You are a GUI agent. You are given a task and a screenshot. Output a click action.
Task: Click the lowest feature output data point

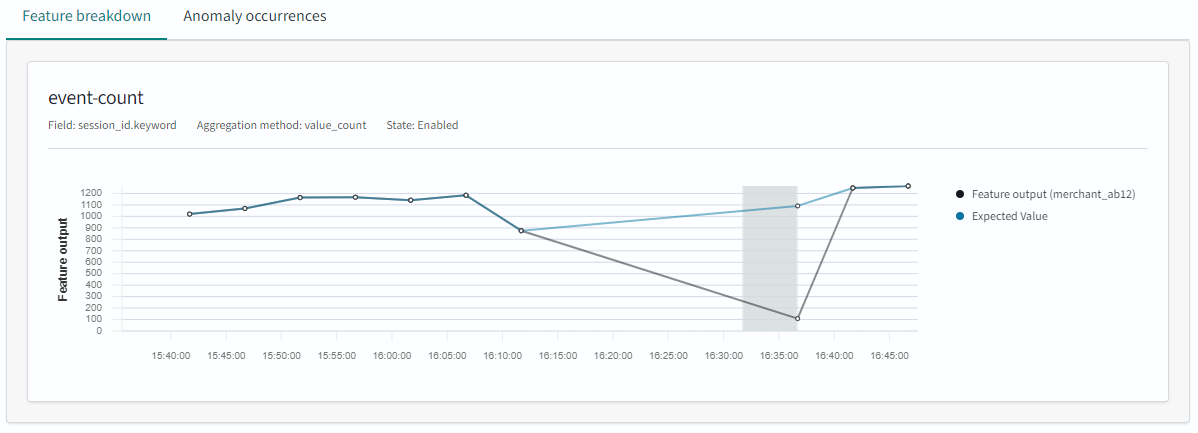click(x=797, y=318)
